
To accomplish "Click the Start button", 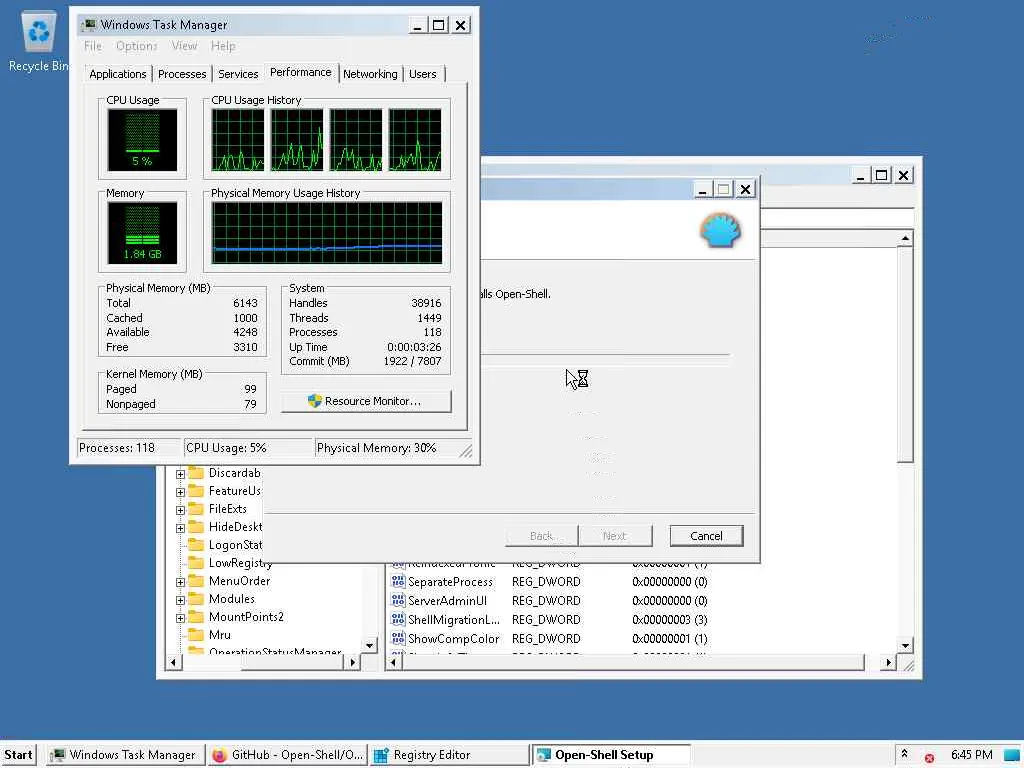I will [x=18, y=755].
